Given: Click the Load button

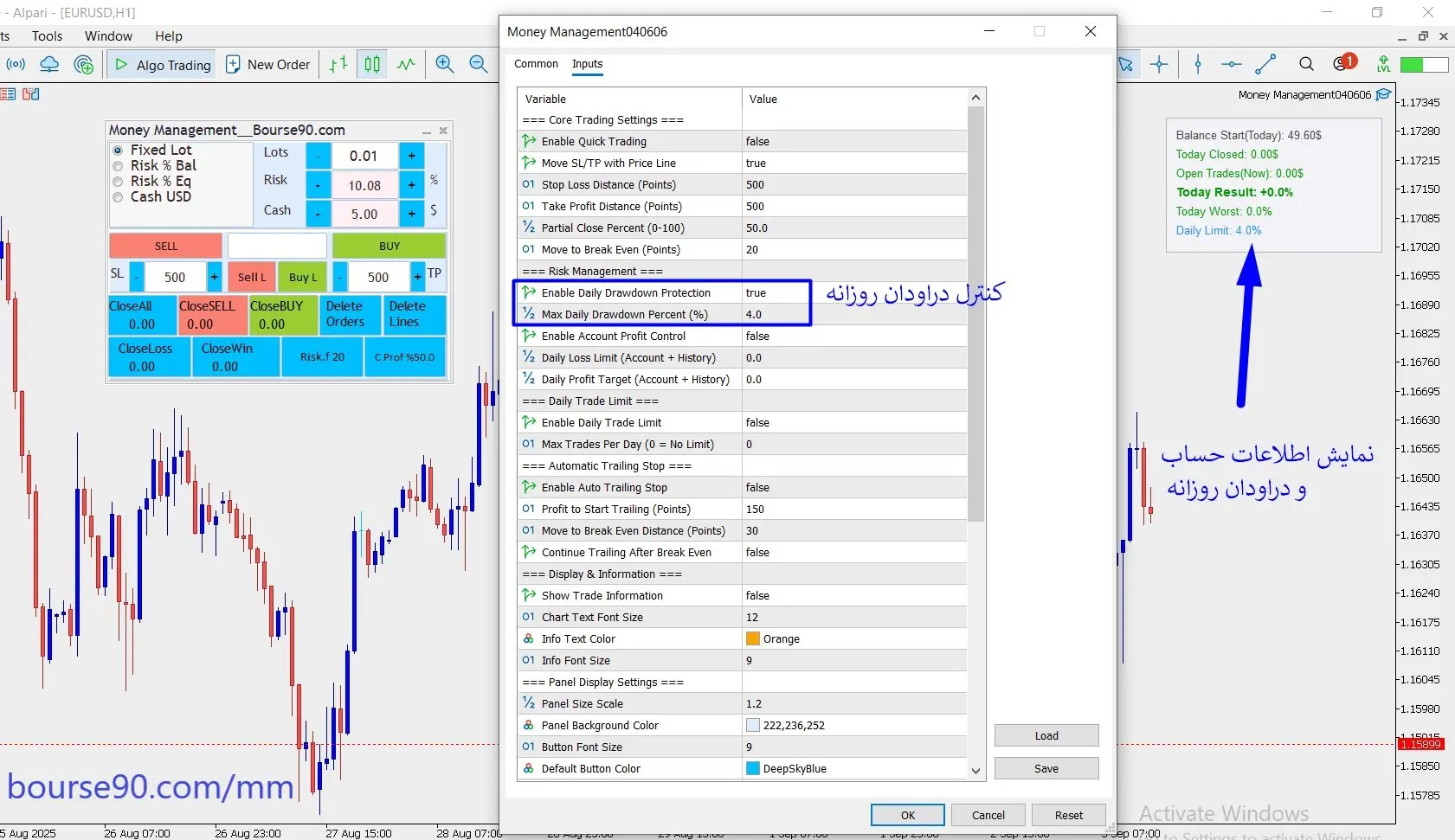Looking at the screenshot, I should click(x=1046, y=736).
